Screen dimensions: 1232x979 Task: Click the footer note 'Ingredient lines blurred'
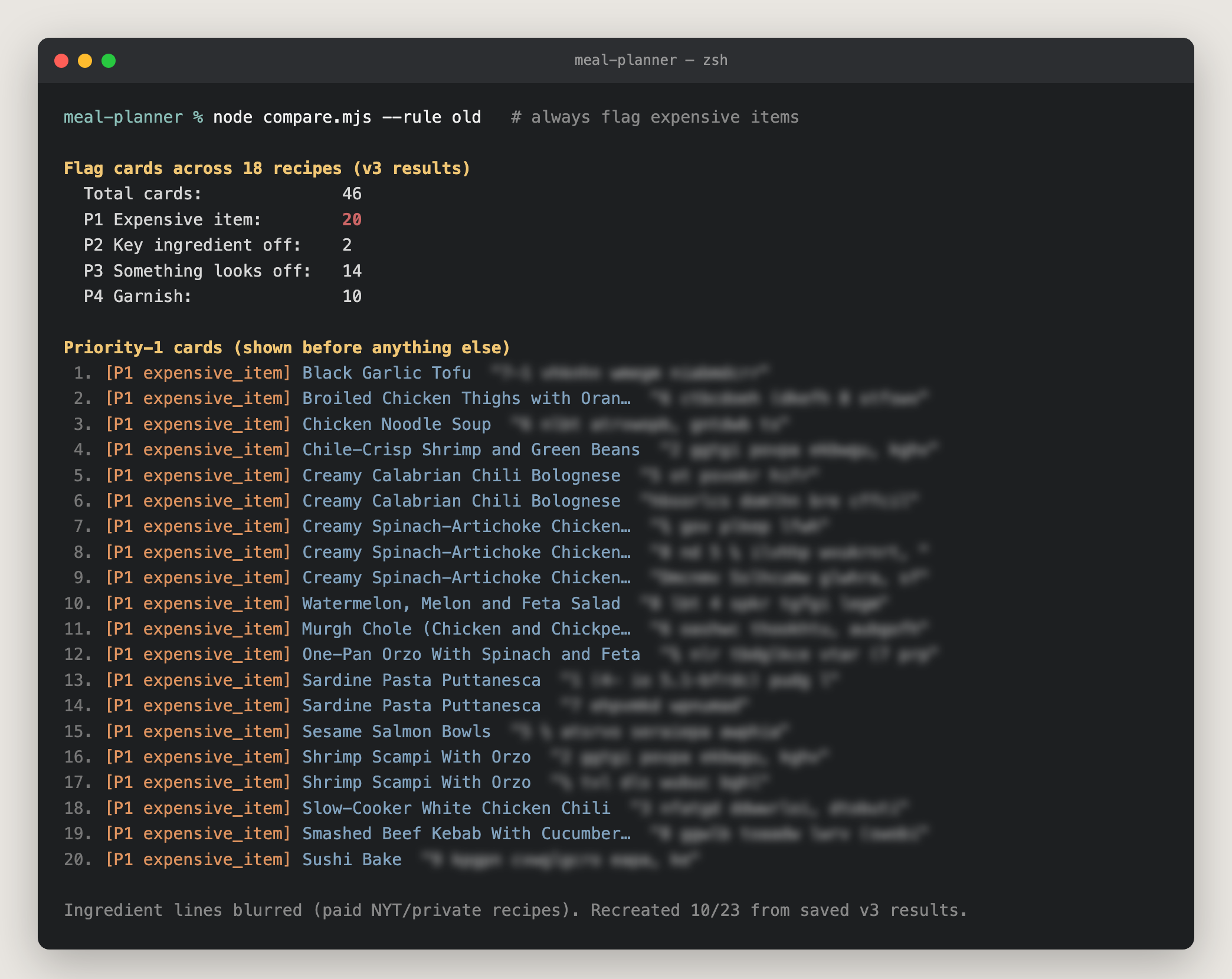click(183, 910)
